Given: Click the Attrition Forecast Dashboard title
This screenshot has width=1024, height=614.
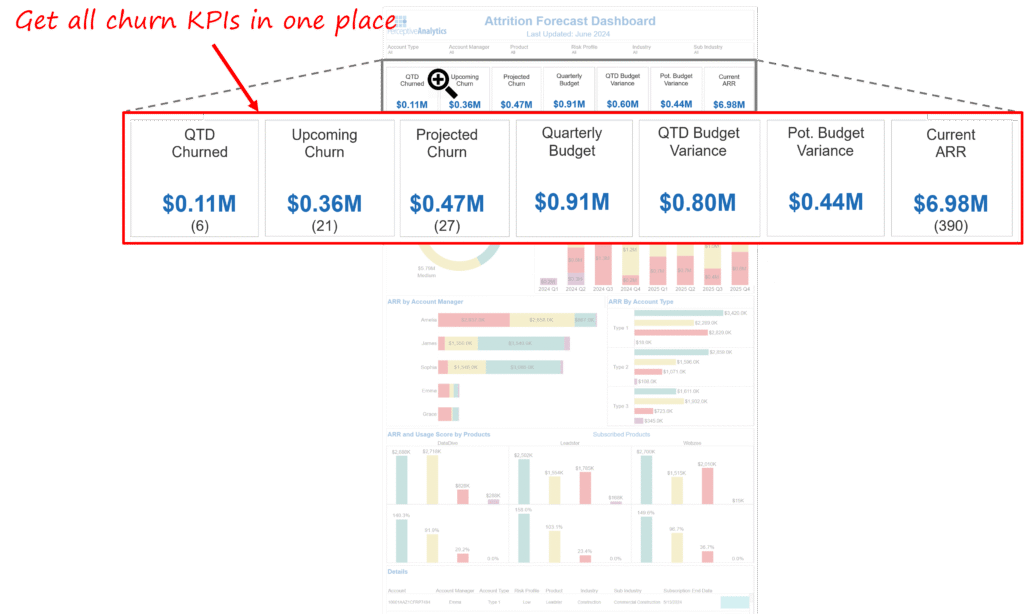Looking at the screenshot, I should pos(569,20).
